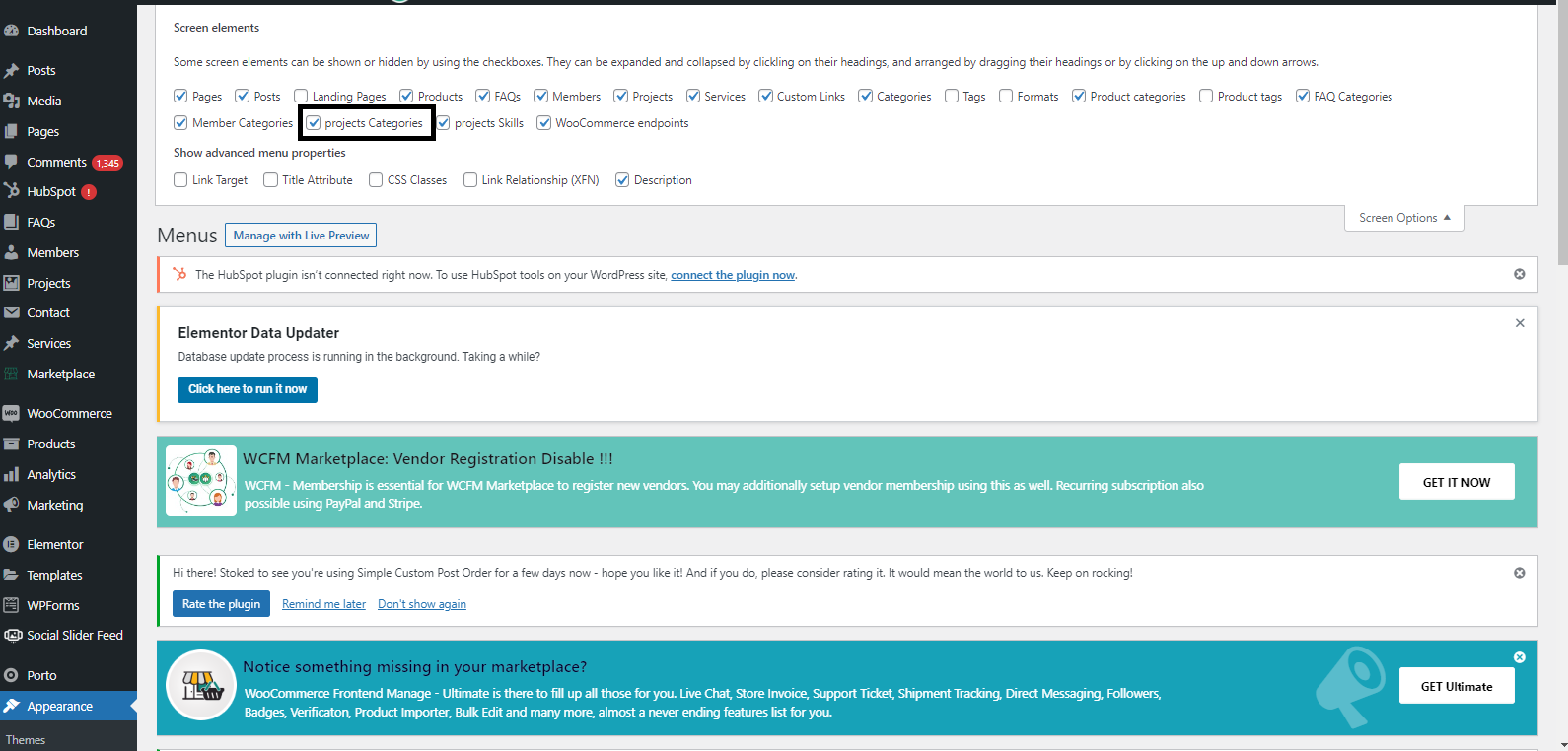Click the Porto theme icon in sidebar

12,675
